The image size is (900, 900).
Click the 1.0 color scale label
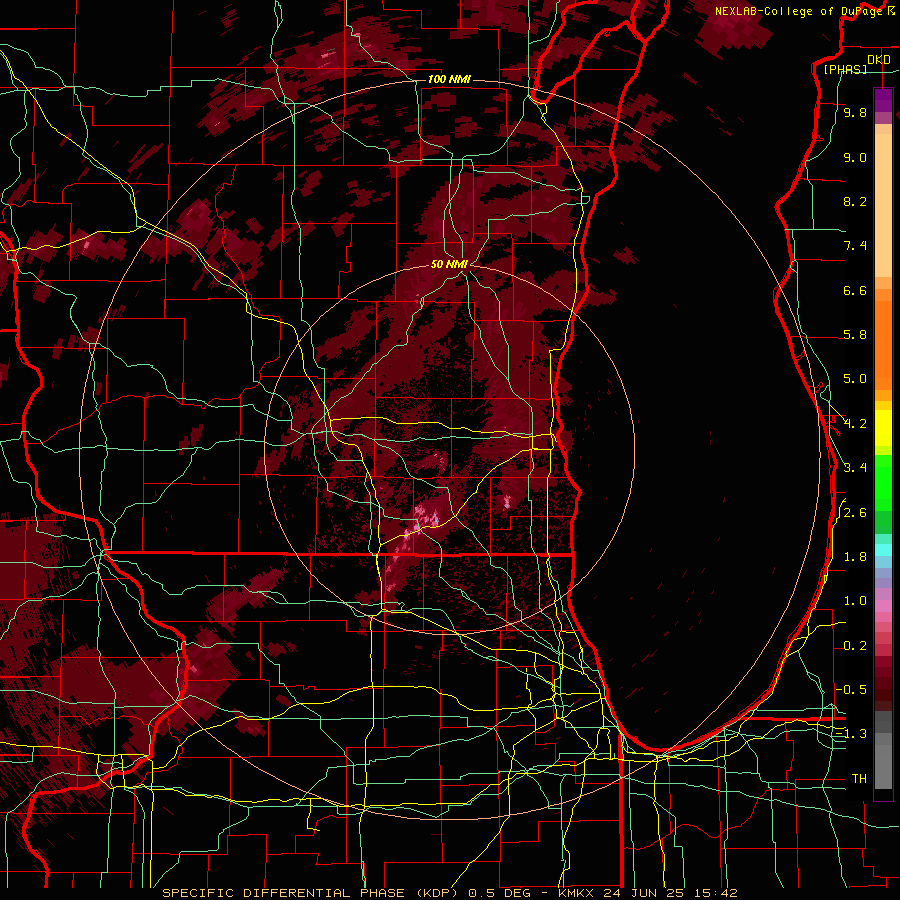[x=855, y=601]
